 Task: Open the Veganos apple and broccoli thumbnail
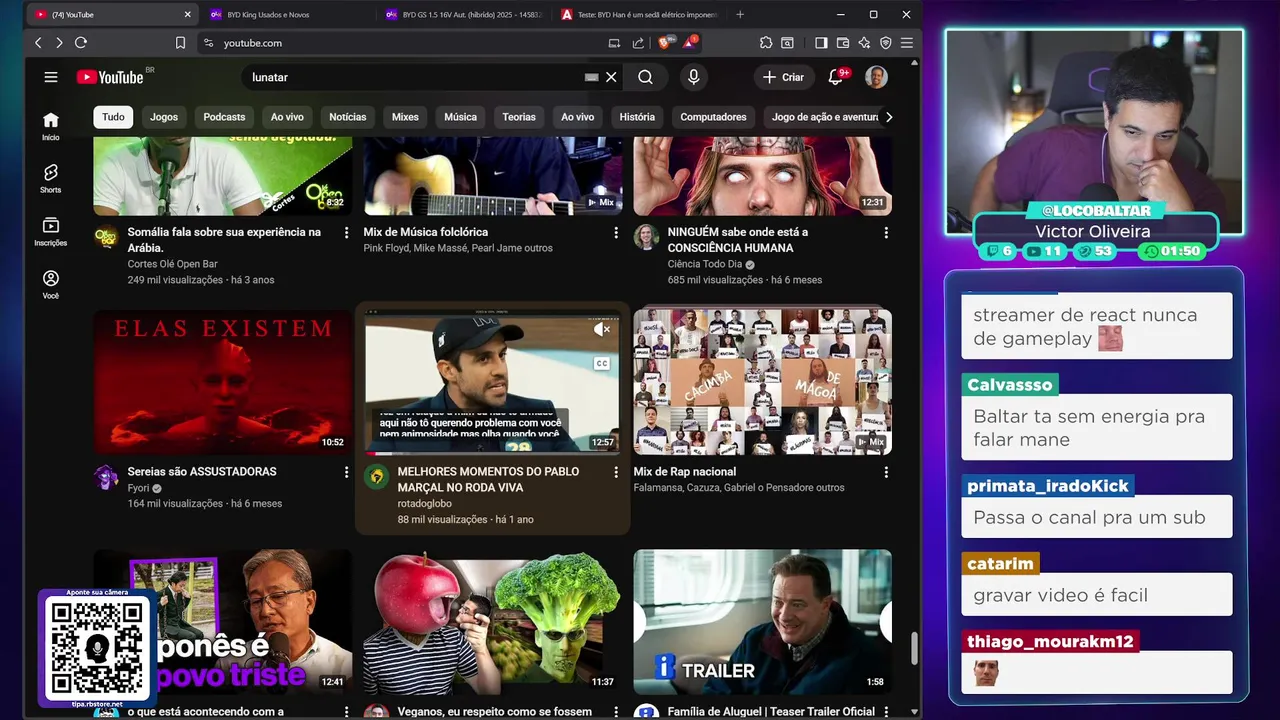(493, 622)
